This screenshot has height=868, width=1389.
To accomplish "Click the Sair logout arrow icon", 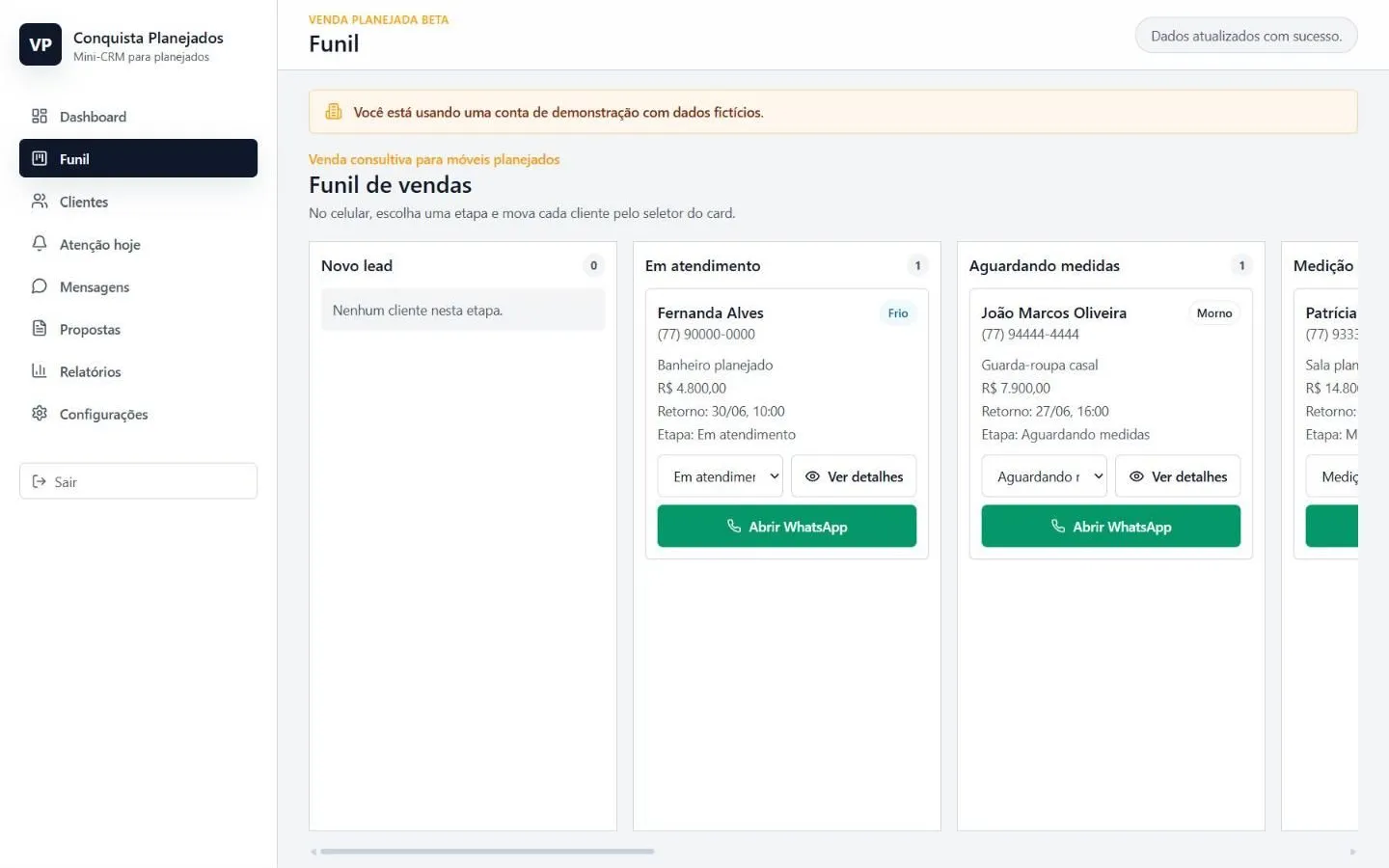I will [39, 481].
